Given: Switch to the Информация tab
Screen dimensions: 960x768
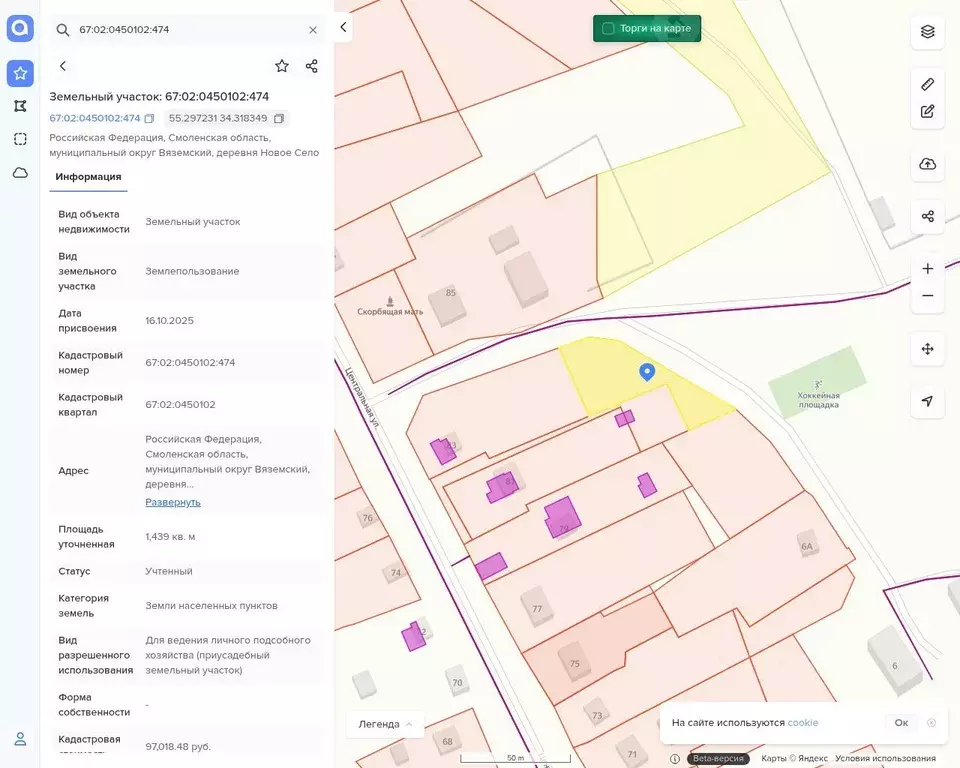Looking at the screenshot, I should click(x=88, y=176).
